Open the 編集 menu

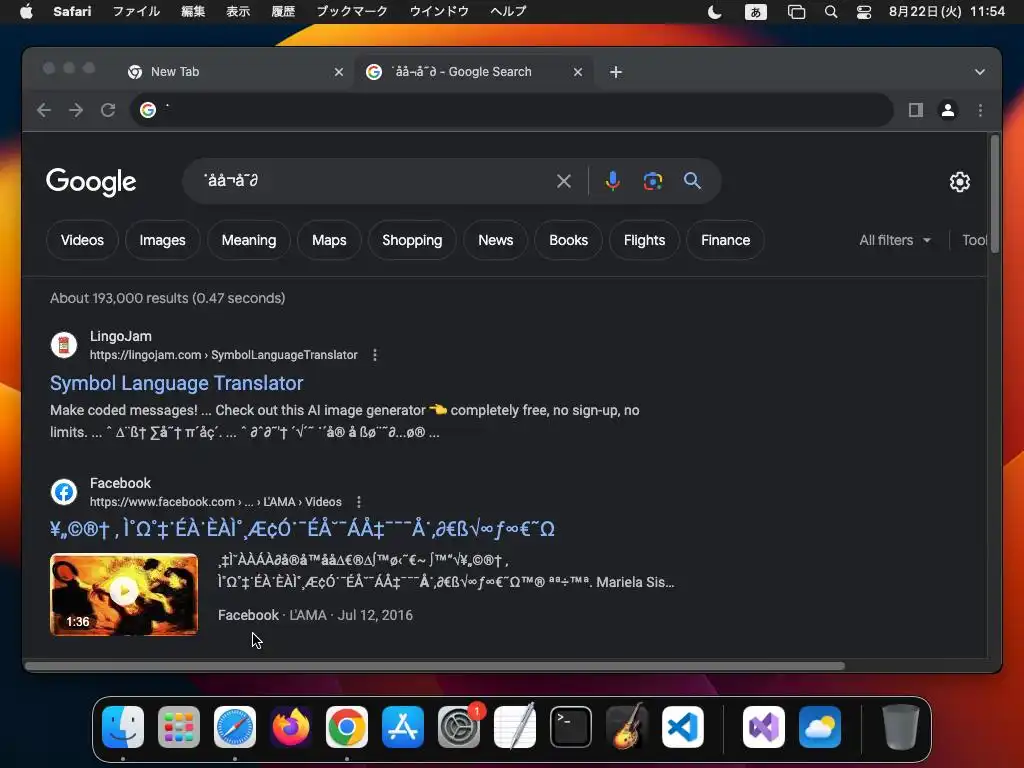pos(193,11)
